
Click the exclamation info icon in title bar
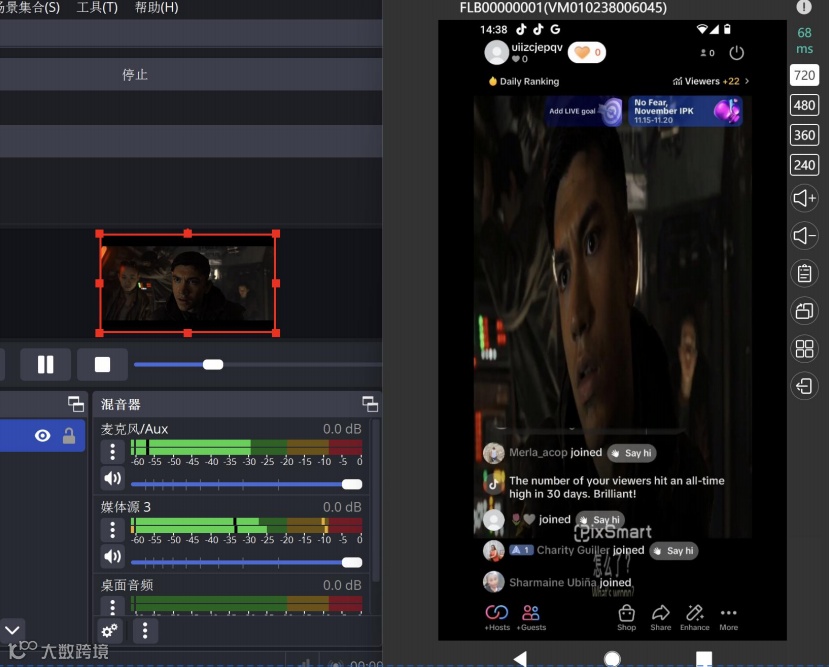coord(804,7)
